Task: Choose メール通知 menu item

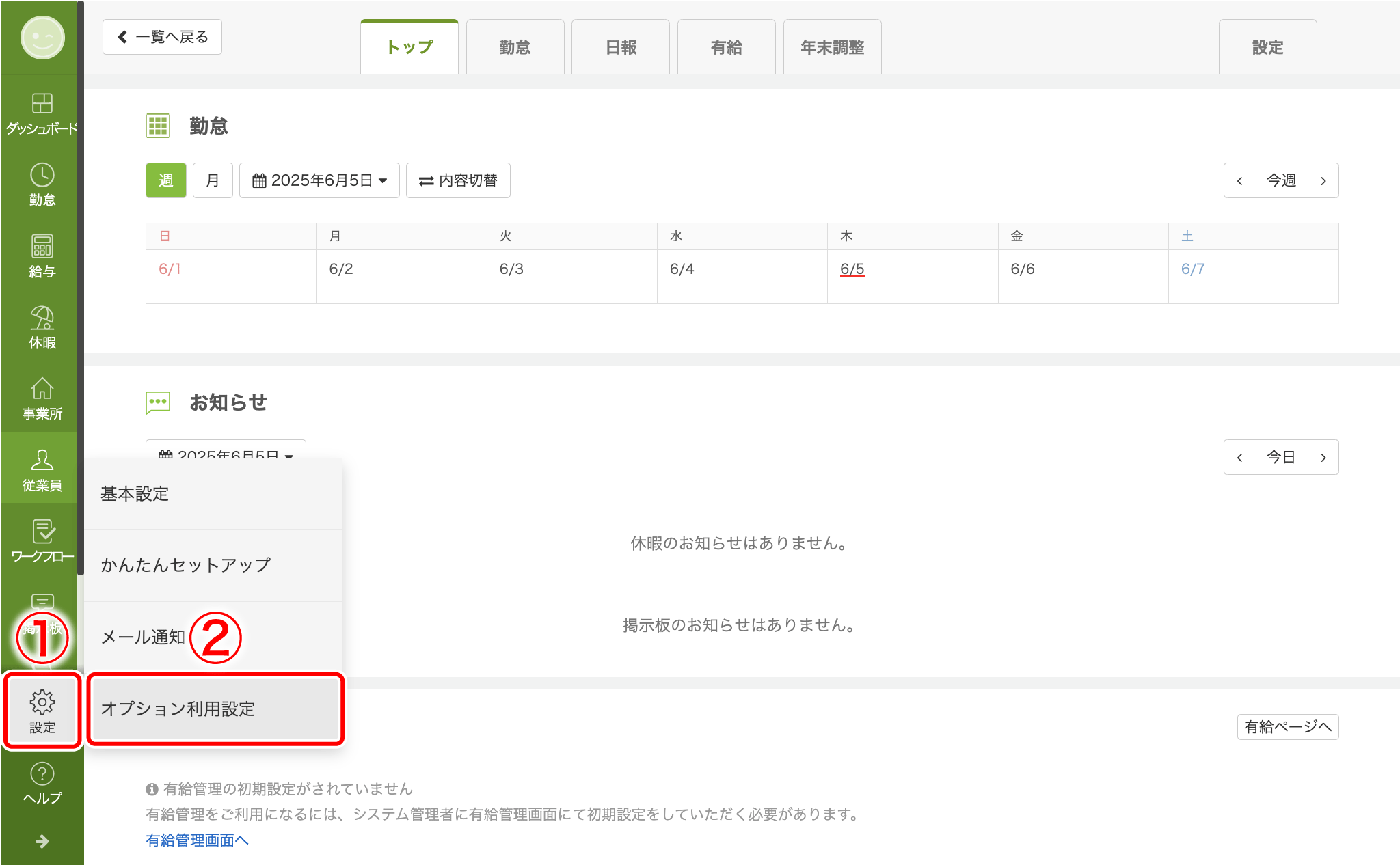Action: pos(213,637)
